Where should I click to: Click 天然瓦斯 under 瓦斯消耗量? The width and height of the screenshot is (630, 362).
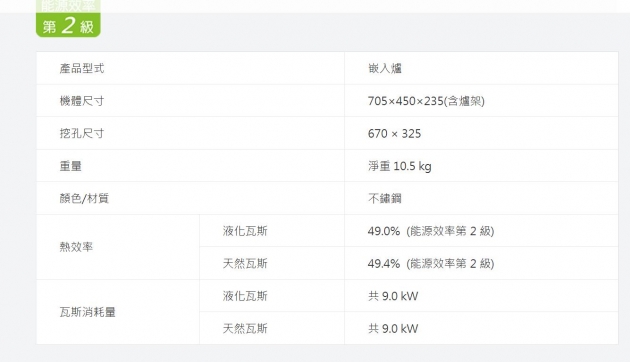(x=245, y=328)
